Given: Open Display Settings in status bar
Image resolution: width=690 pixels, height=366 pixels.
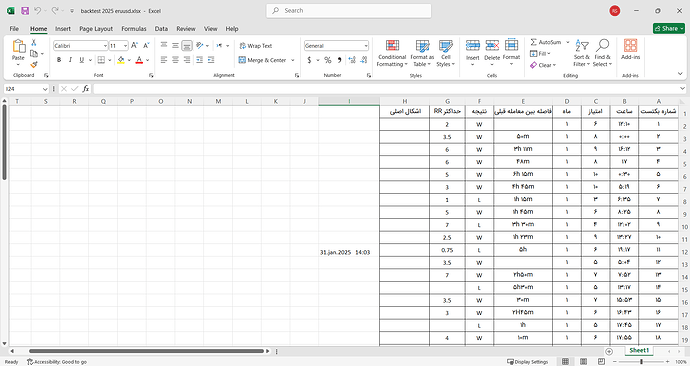Looking at the screenshot, I should [527, 362].
